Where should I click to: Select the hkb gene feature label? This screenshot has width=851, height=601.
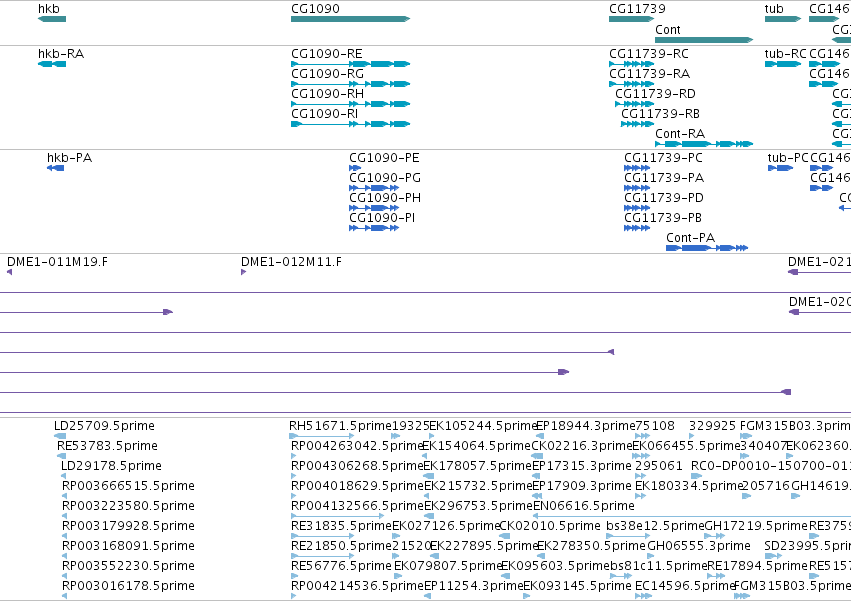[49, 9]
